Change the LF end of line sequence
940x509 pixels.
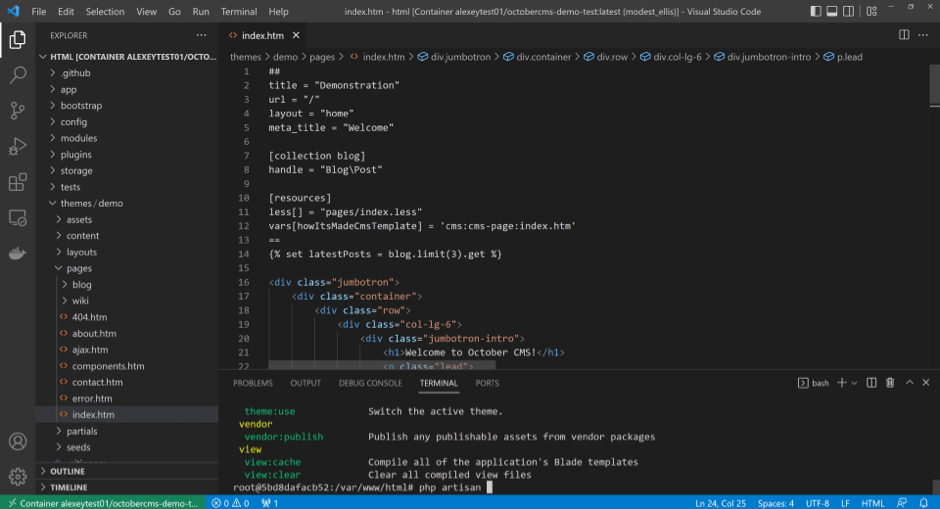coord(845,503)
